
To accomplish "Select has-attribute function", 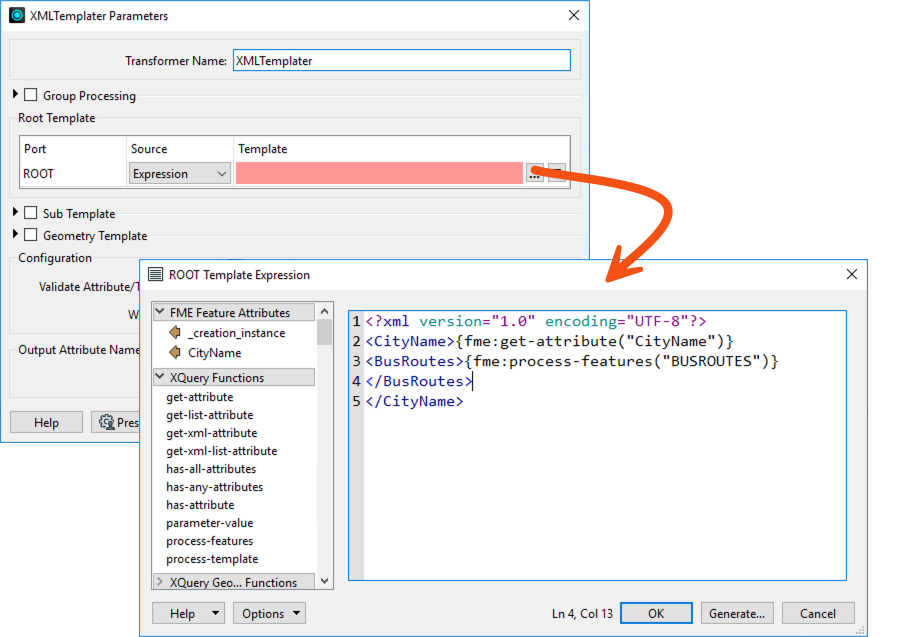I will point(200,505).
